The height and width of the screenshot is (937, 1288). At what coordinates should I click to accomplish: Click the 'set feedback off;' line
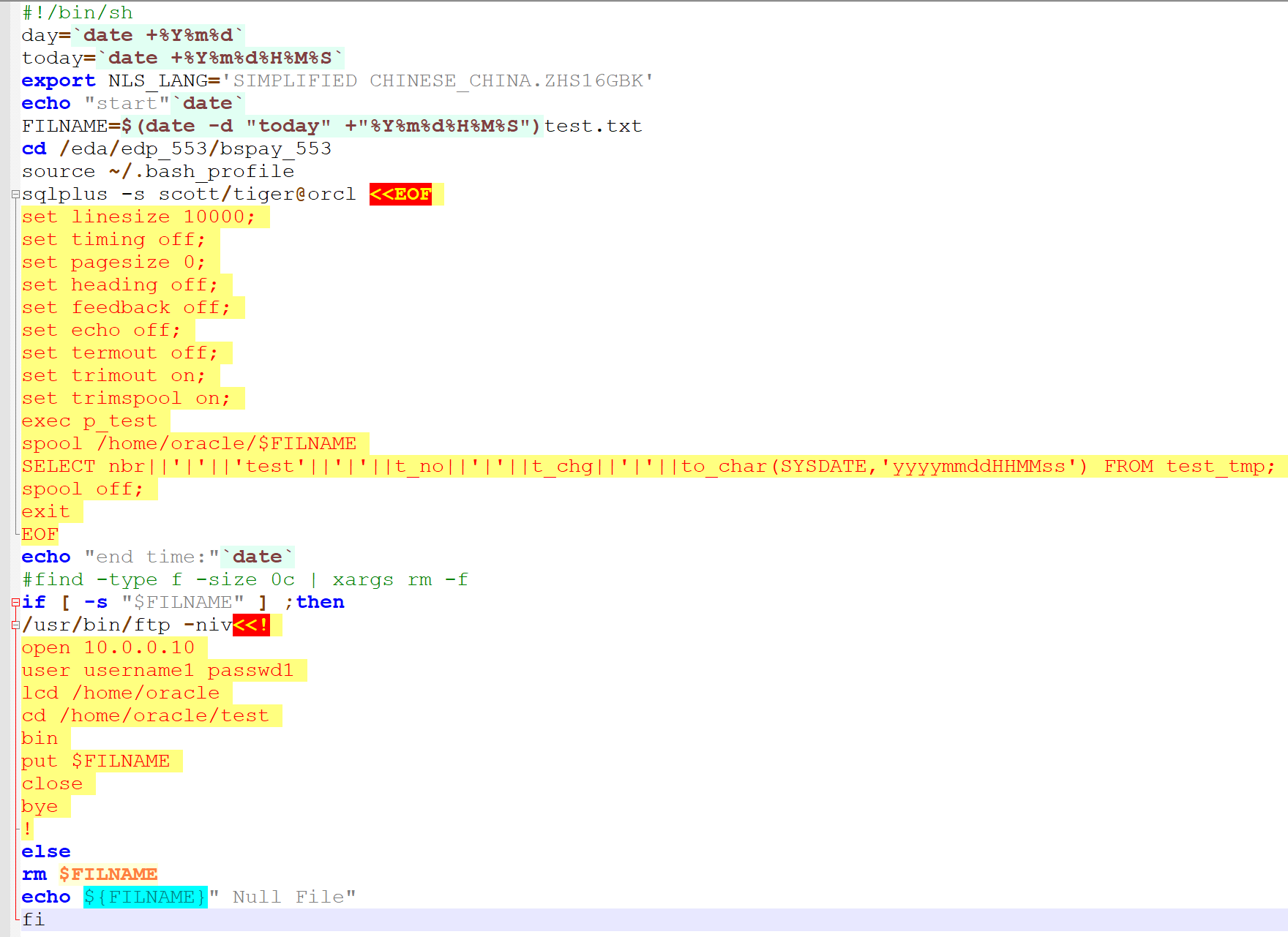click(x=126, y=308)
